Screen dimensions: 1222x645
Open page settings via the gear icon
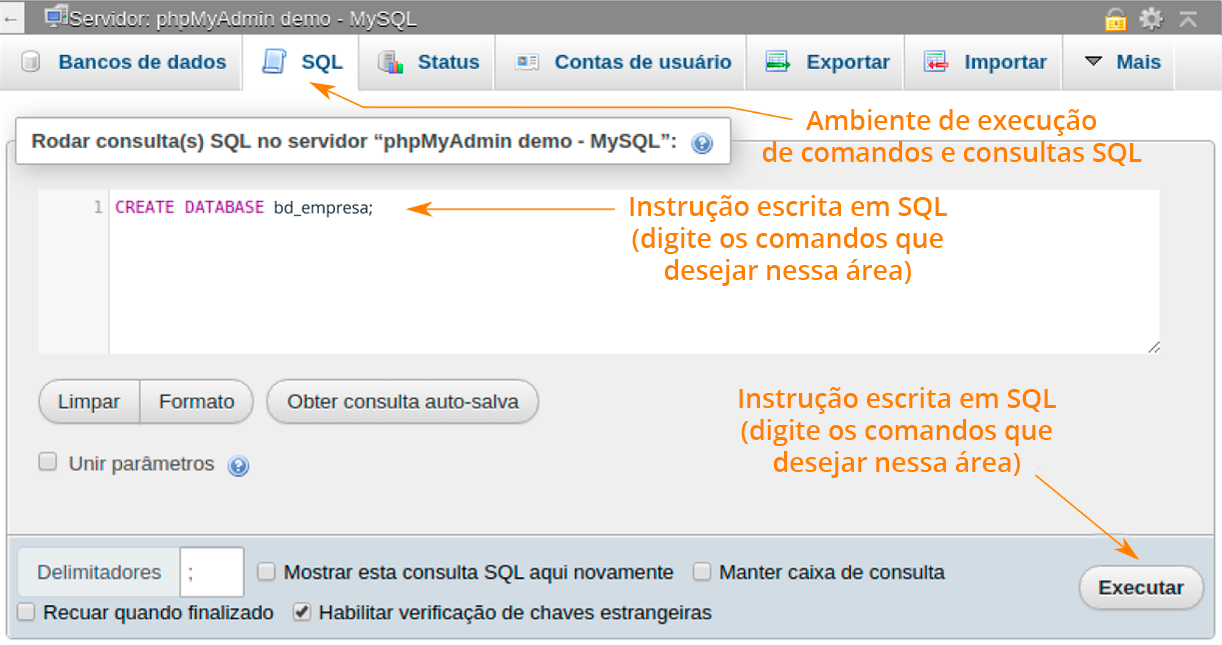1152,18
